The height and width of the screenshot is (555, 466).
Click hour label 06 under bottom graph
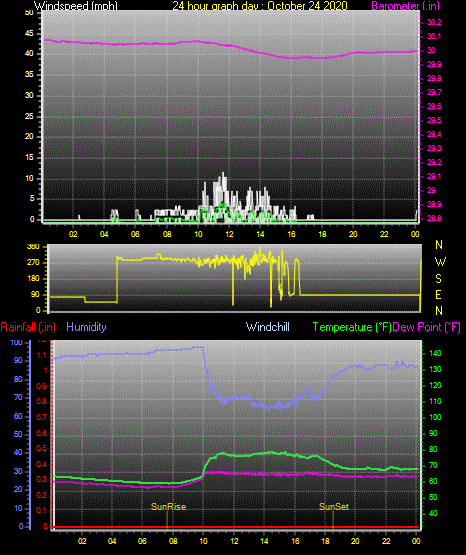pos(143,541)
